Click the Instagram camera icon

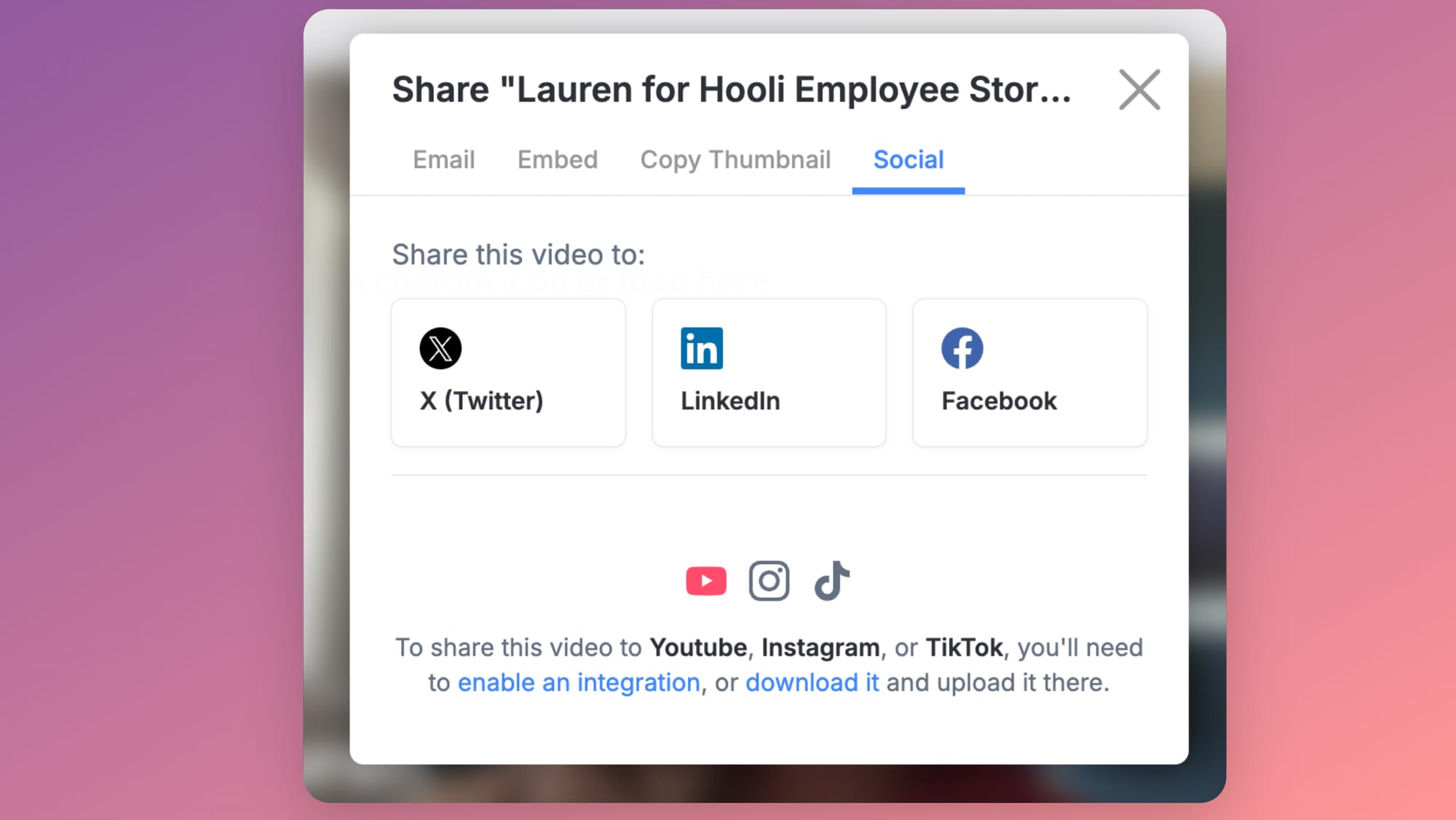point(769,580)
